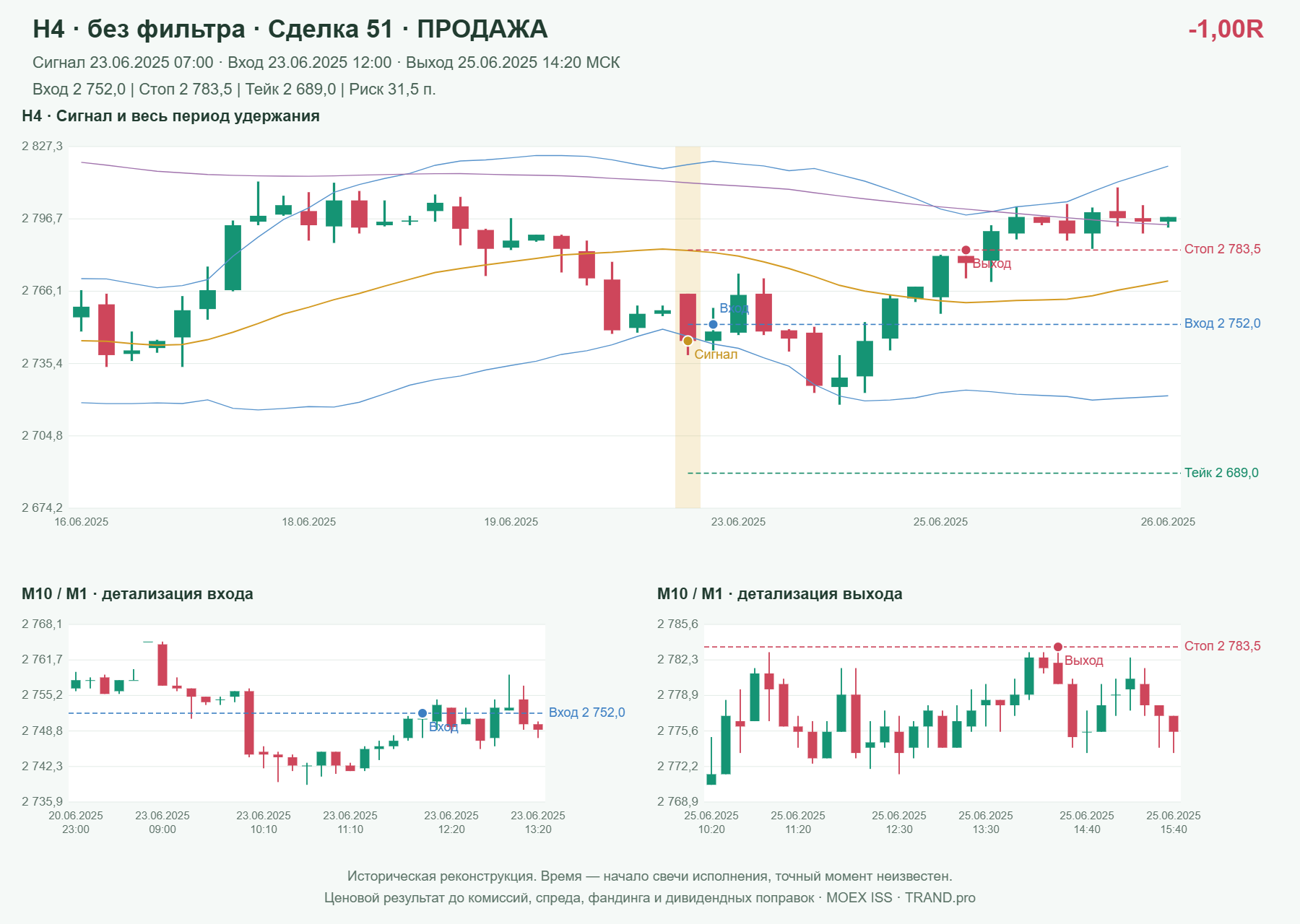This screenshot has width=1300, height=924.
Task: Click the 'Выход' label text on the H4 chart
Action: coord(992,264)
